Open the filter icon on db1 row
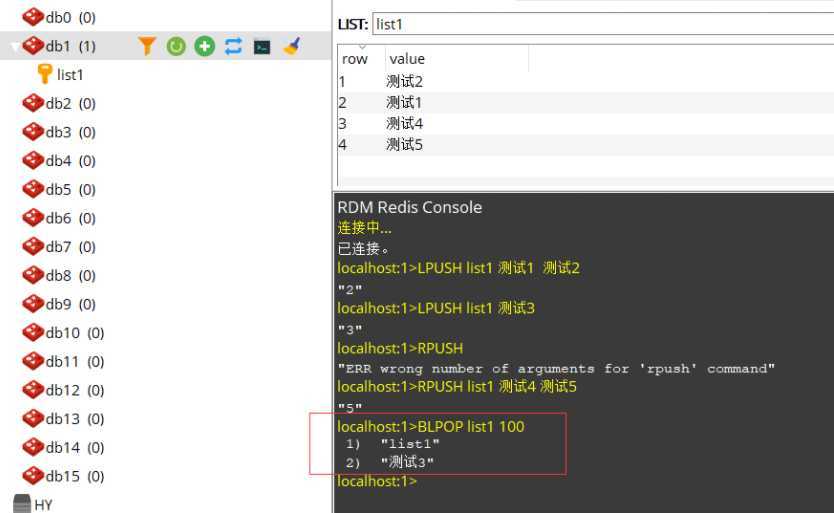The height and width of the screenshot is (513, 834). (147, 46)
